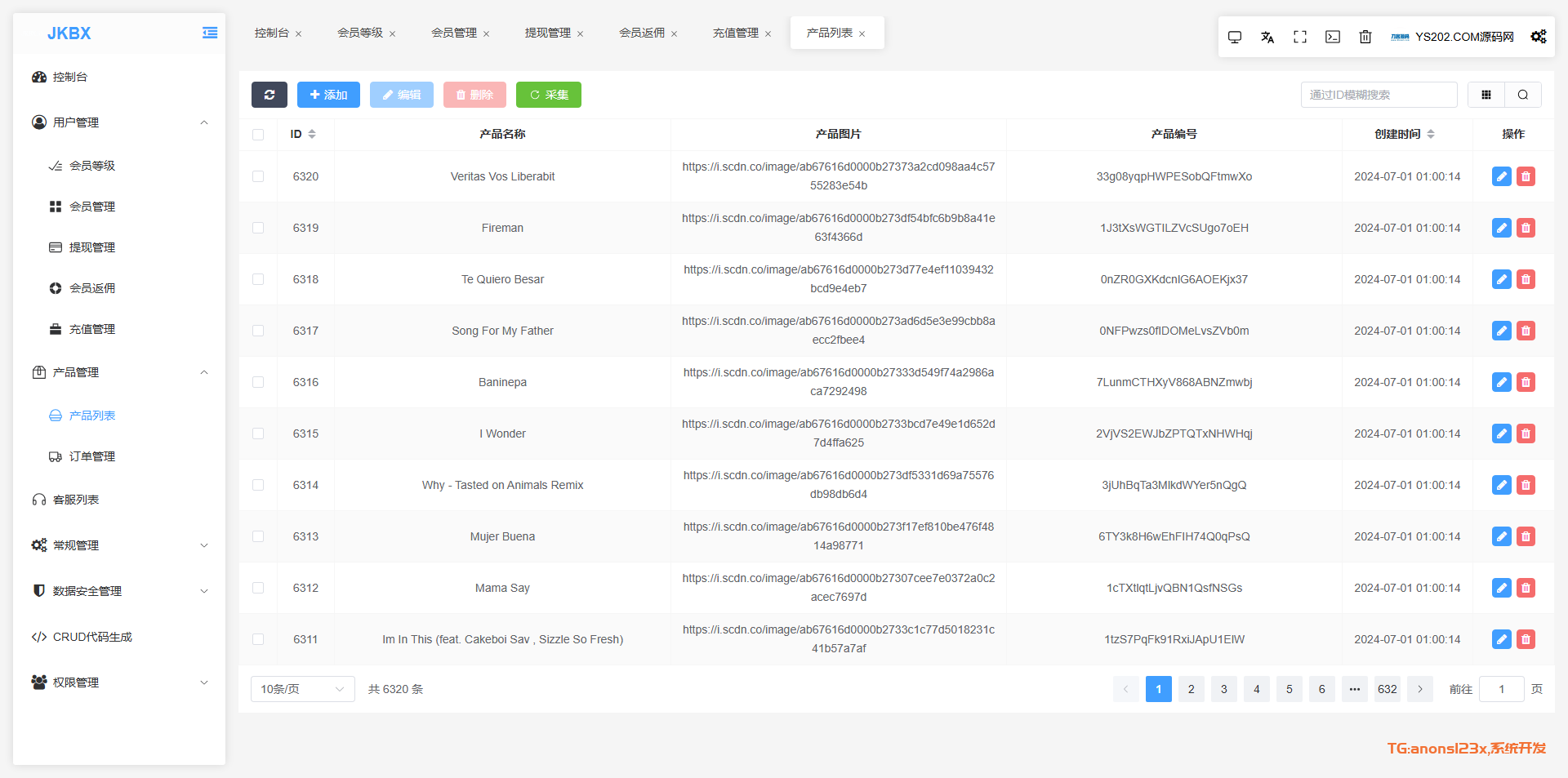Click edit pencil icon for Fireman row

(1501, 228)
